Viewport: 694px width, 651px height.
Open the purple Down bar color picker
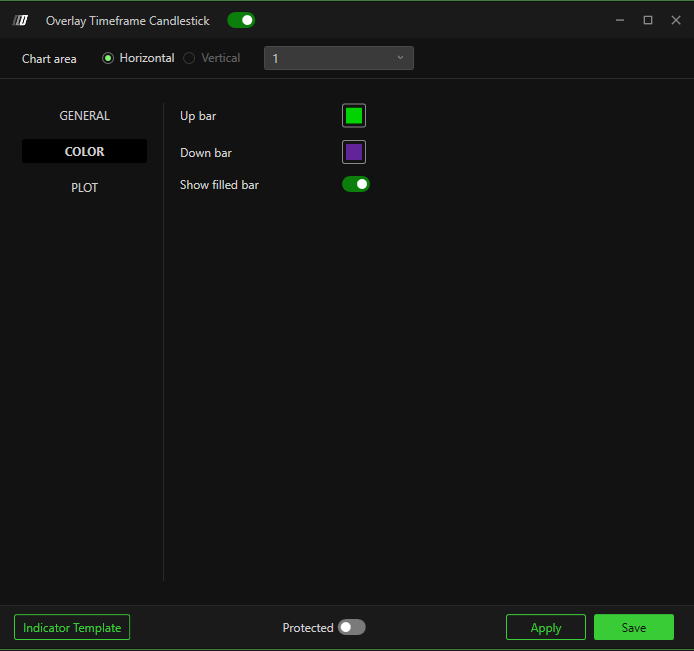pos(354,152)
